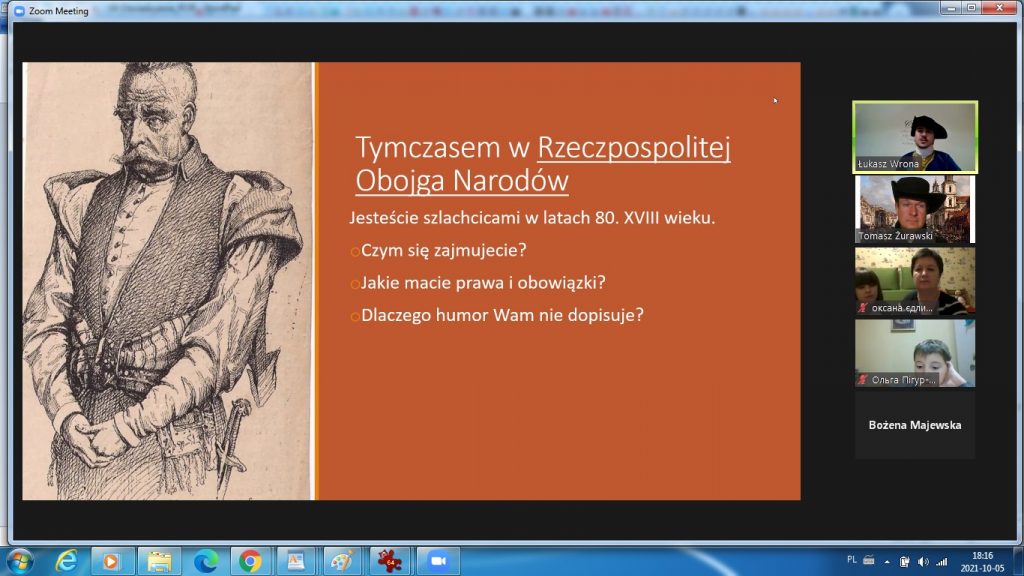Open the clock showing 18:16
This screenshot has height=576, width=1024.
[x=982, y=561]
